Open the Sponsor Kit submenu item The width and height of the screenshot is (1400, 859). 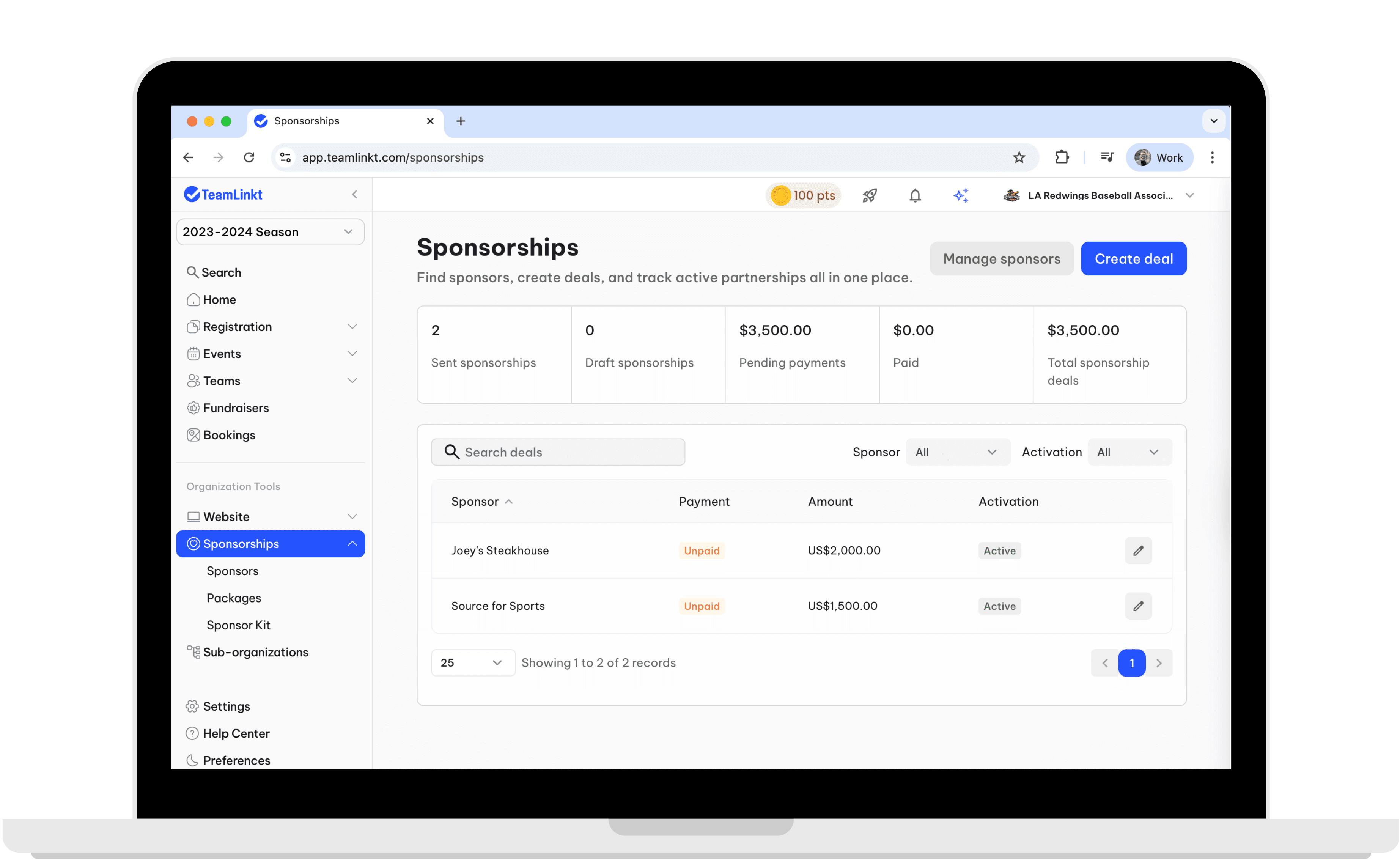239,625
